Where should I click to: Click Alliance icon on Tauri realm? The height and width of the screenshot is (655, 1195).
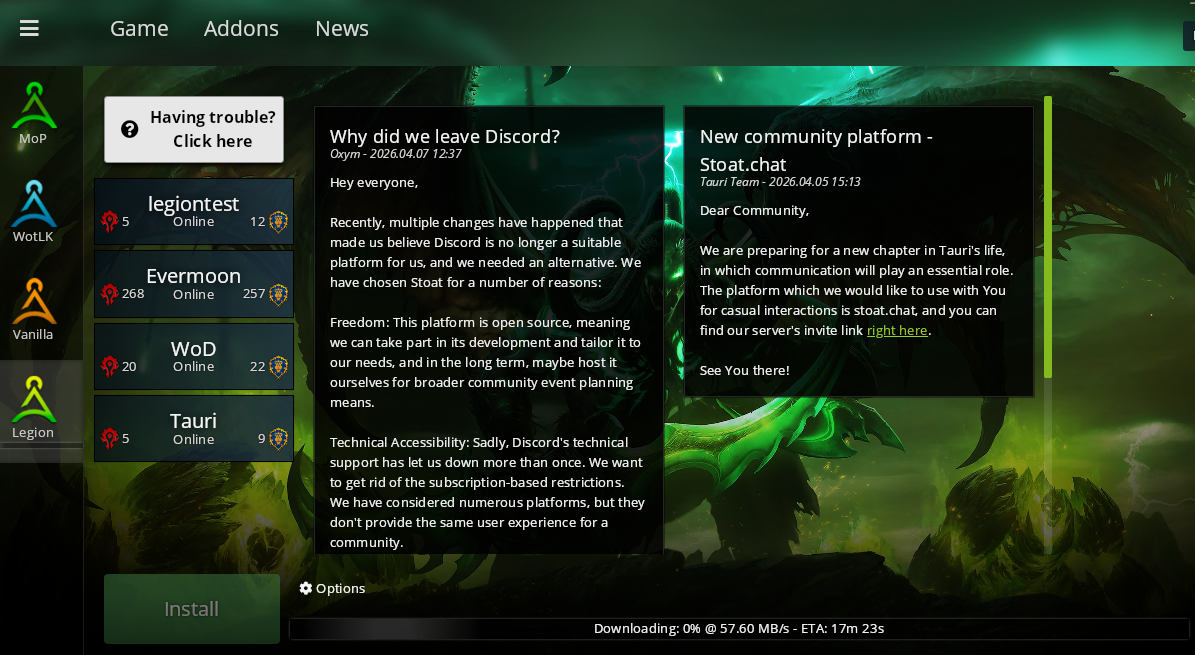click(278, 438)
